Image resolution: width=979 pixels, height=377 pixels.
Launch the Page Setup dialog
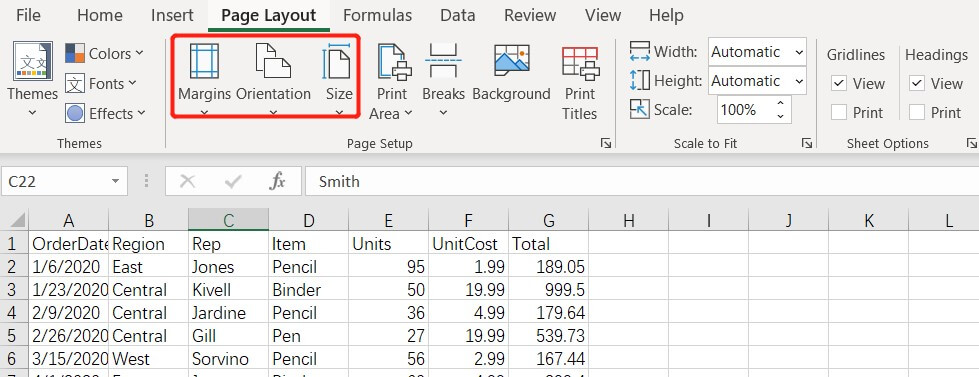click(x=606, y=144)
